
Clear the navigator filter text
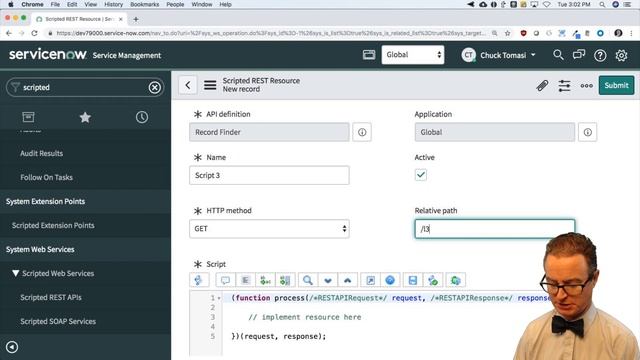pos(155,87)
